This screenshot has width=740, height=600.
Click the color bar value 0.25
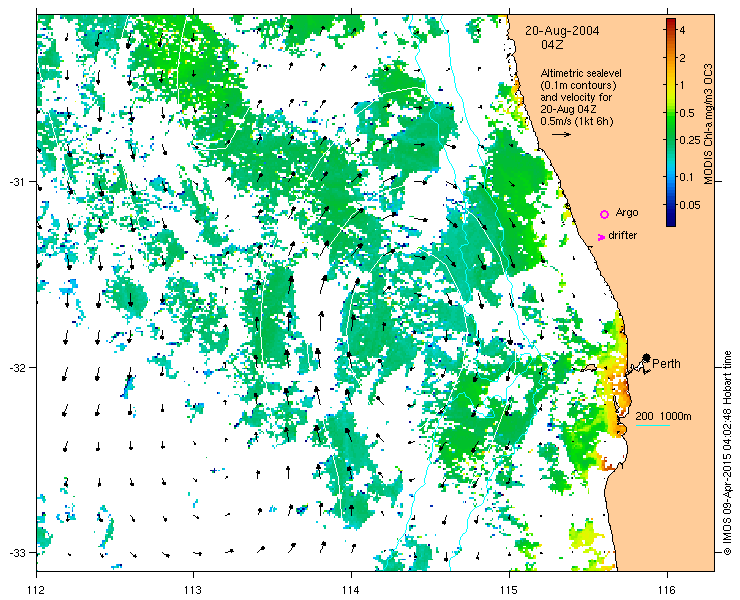click(x=689, y=140)
